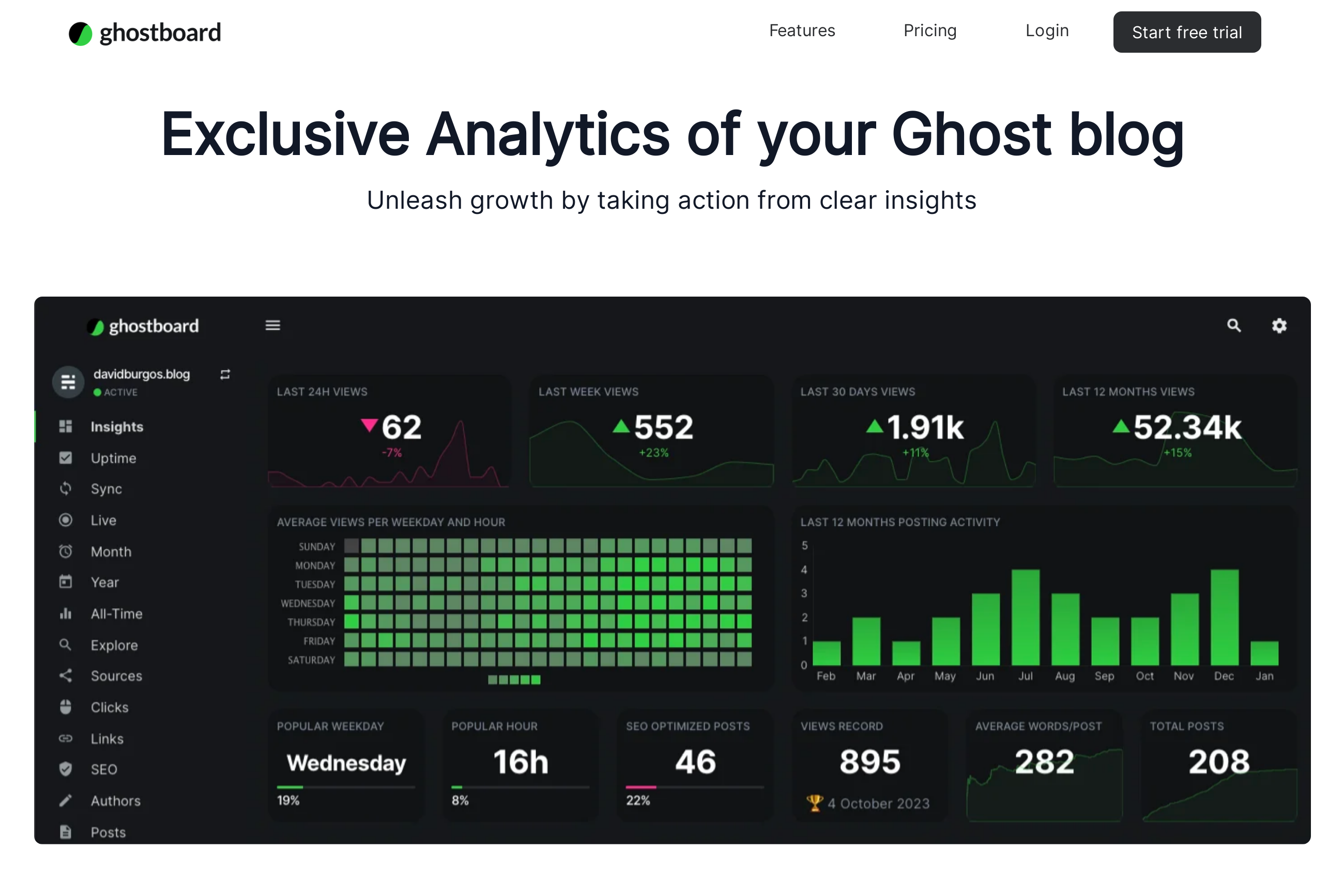Screen dimensions: 1344x896
Task: Click the Start free trial button
Action: click(x=1186, y=32)
